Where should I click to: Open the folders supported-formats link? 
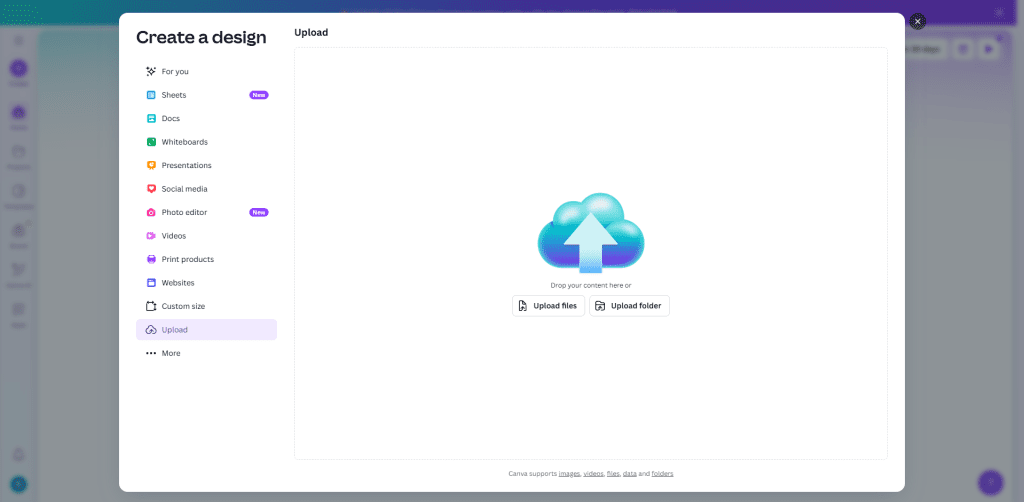(x=662, y=473)
